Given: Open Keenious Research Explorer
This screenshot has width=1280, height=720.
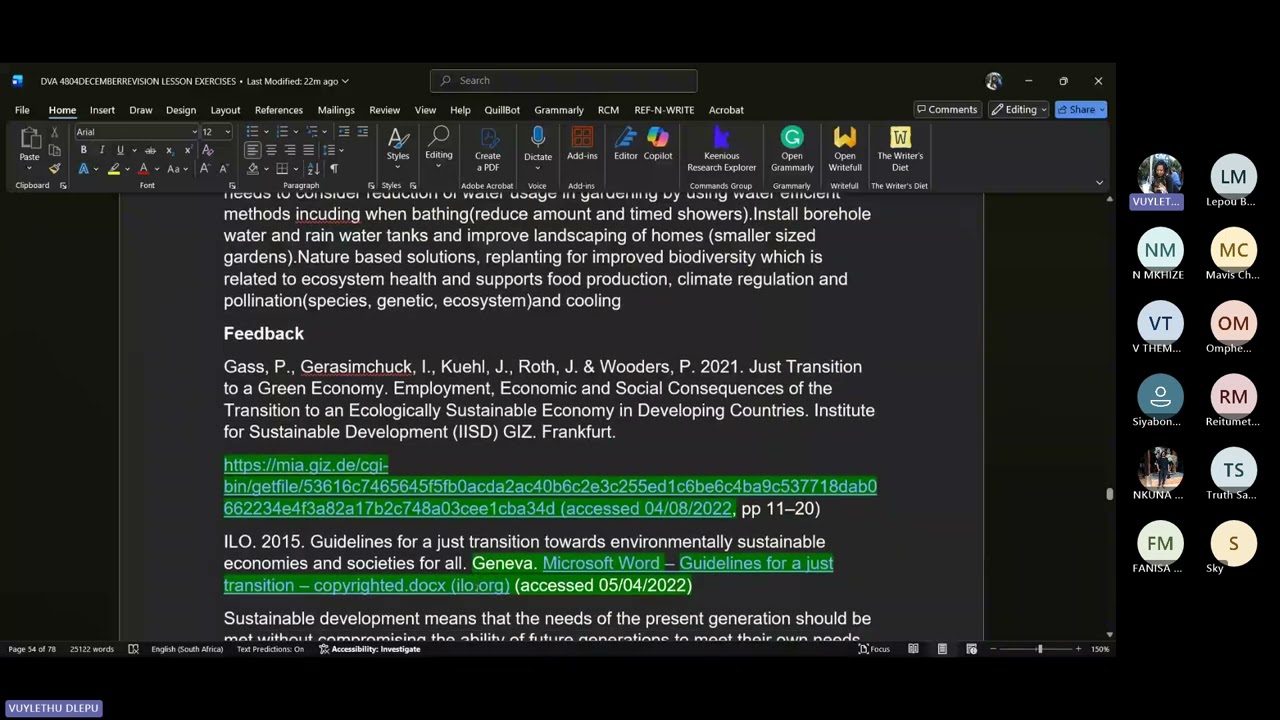Looking at the screenshot, I should [721, 149].
